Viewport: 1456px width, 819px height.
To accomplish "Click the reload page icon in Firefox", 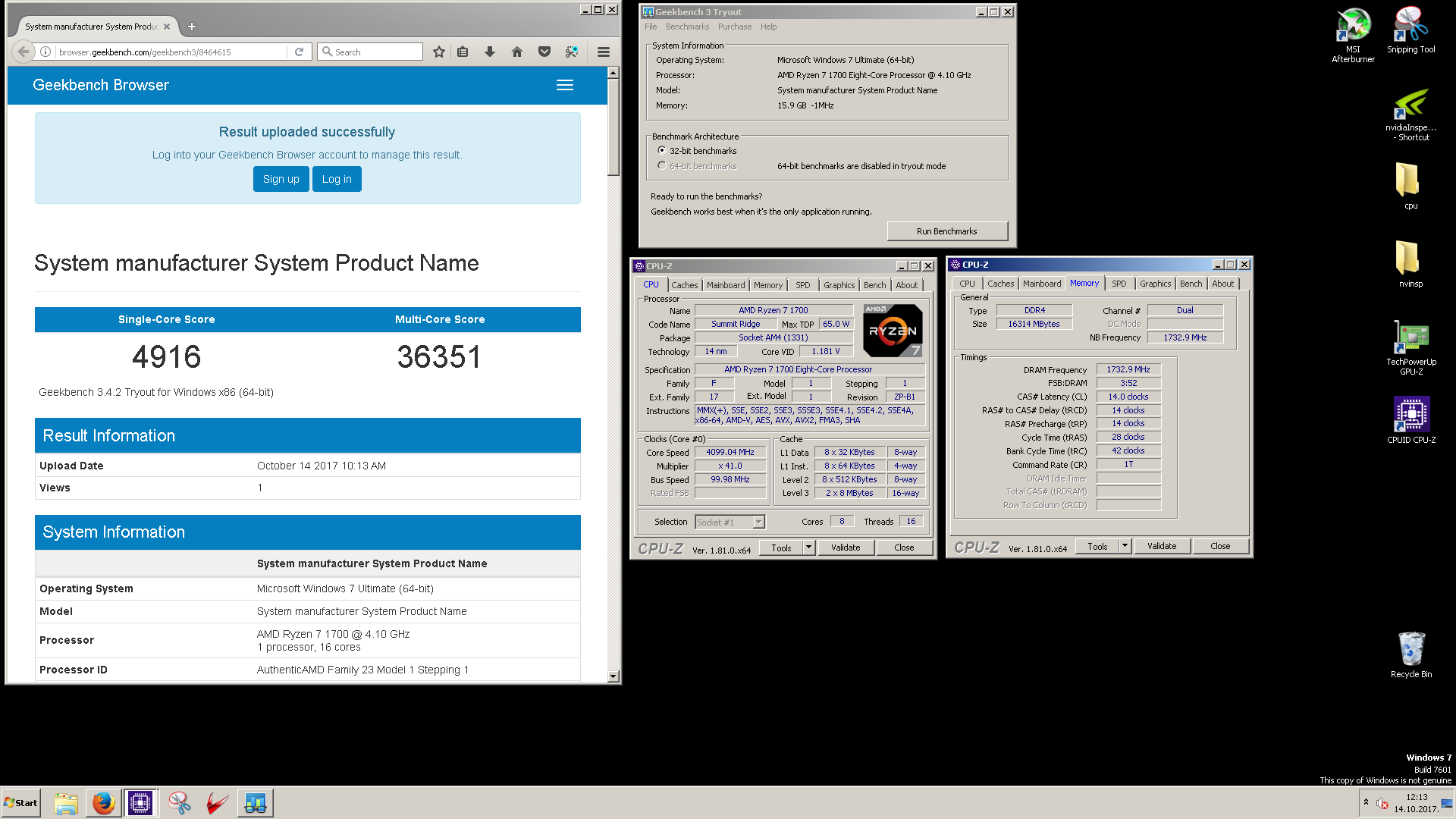I will click(300, 52).
